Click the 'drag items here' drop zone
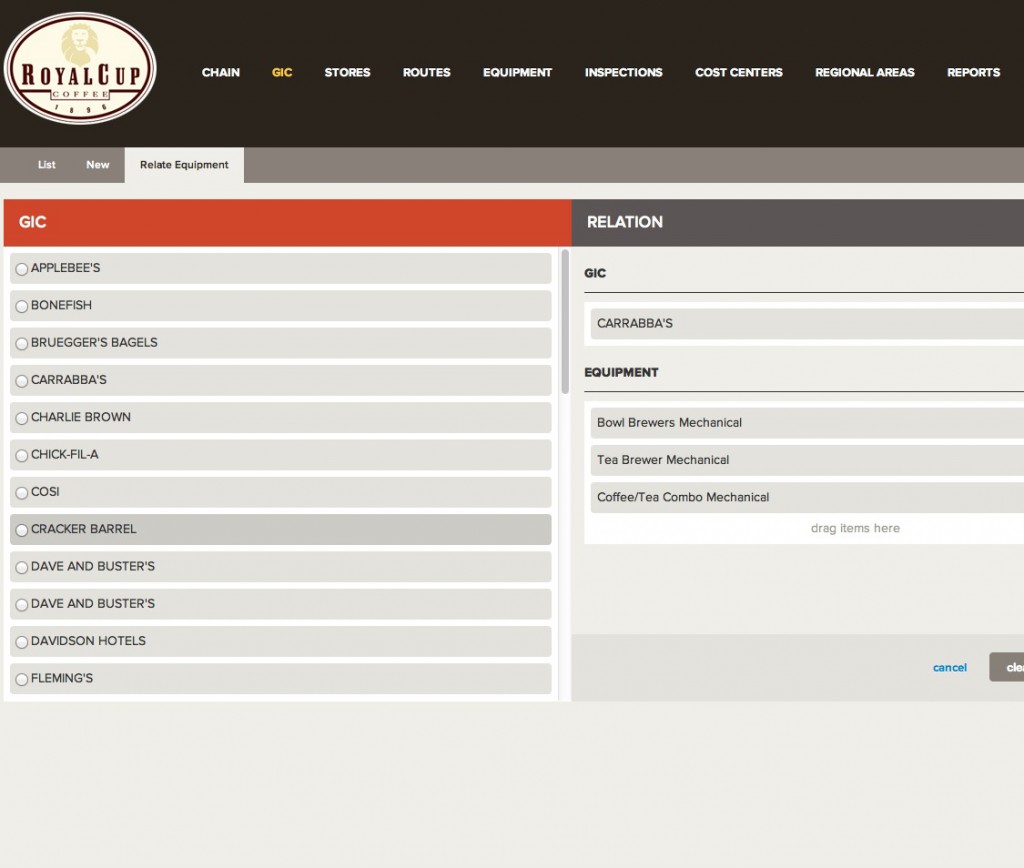This screenshot has height=868, width=1024. point(855,528)
